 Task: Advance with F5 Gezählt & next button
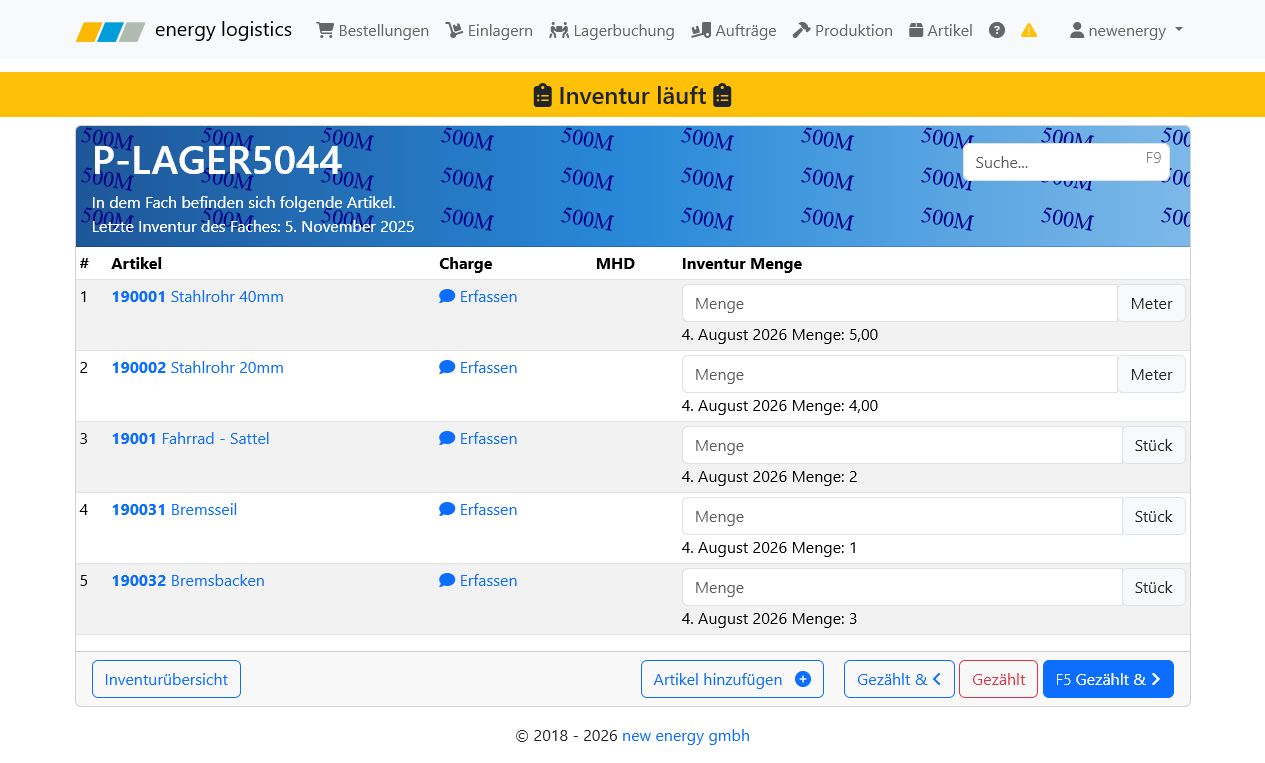[1108, 679]
